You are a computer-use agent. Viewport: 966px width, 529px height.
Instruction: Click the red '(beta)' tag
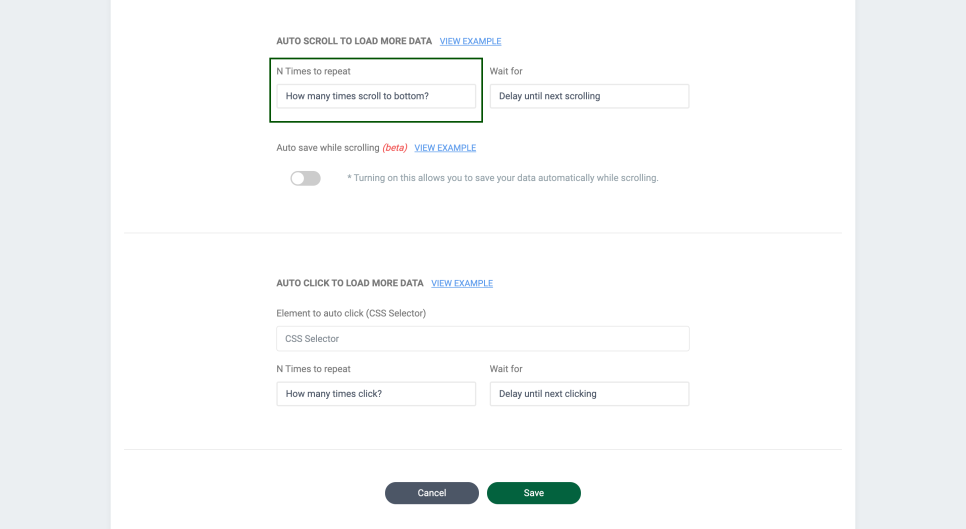coord(395,148)
